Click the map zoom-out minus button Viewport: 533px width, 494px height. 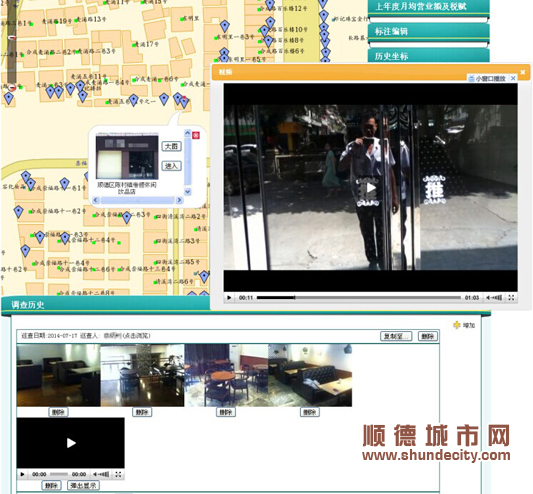(12, 87)
